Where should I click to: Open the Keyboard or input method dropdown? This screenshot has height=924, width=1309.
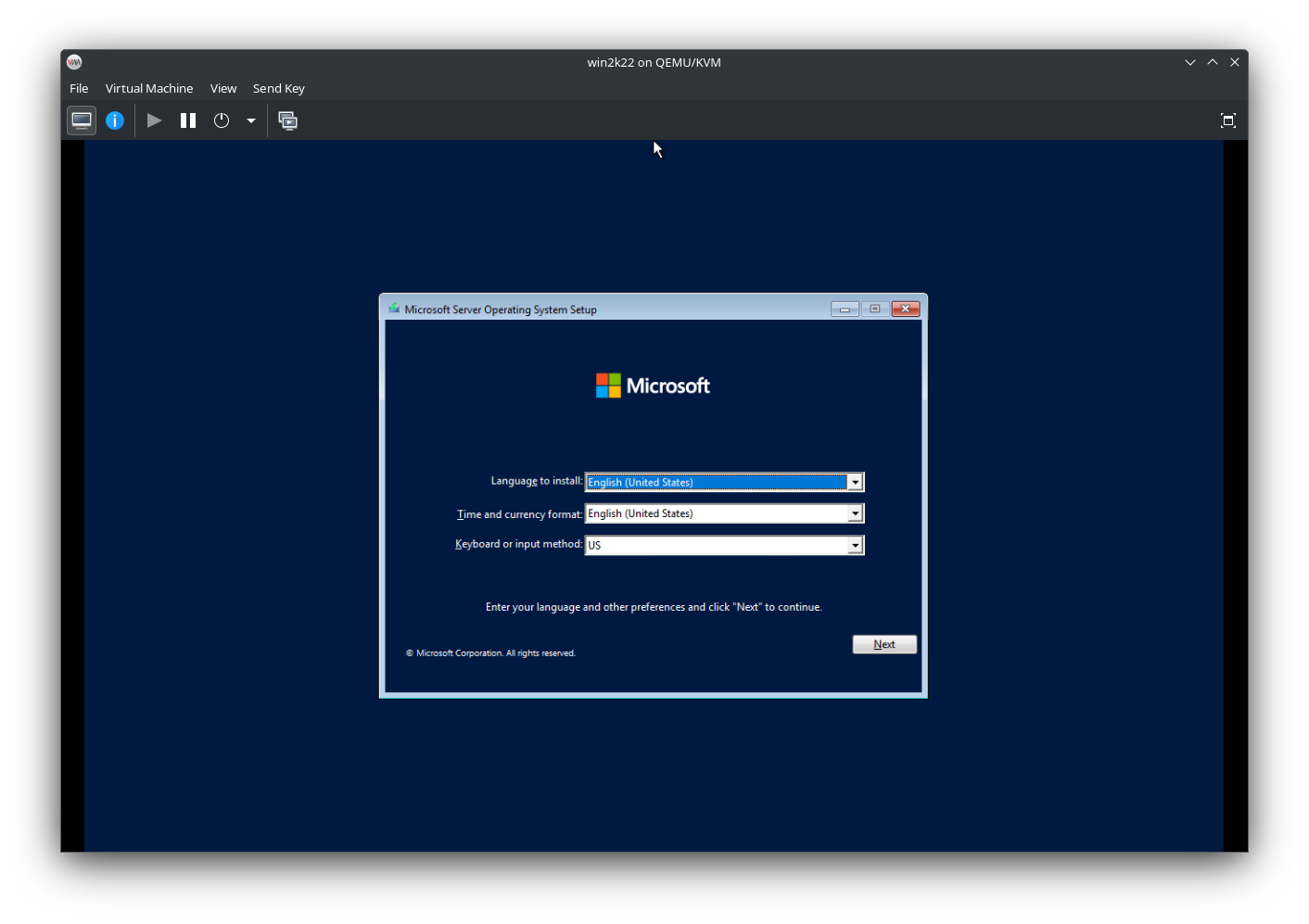tap(854, 545)
